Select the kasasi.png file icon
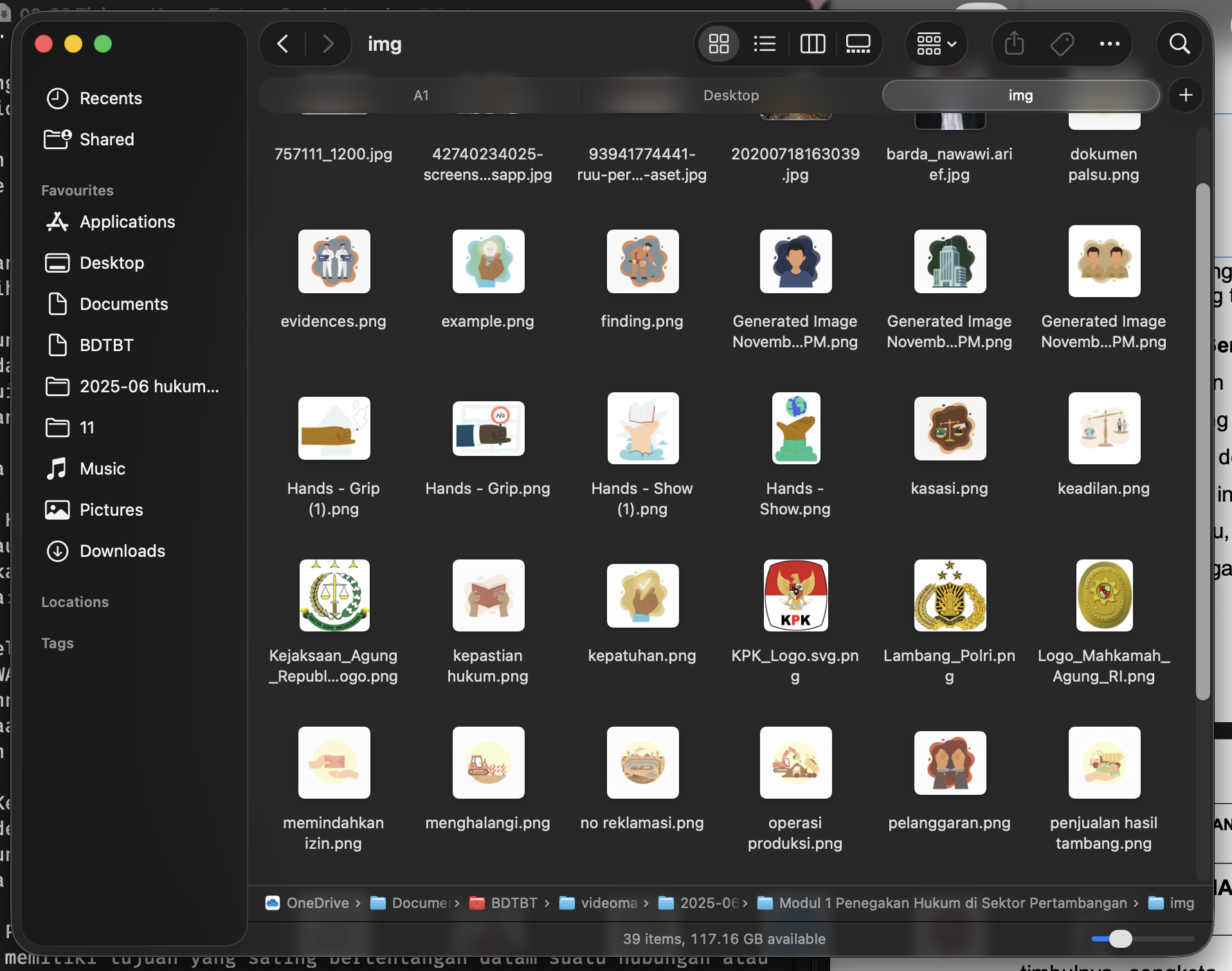The height and width of the screenshot is (971, 1232). click(950, 428)
